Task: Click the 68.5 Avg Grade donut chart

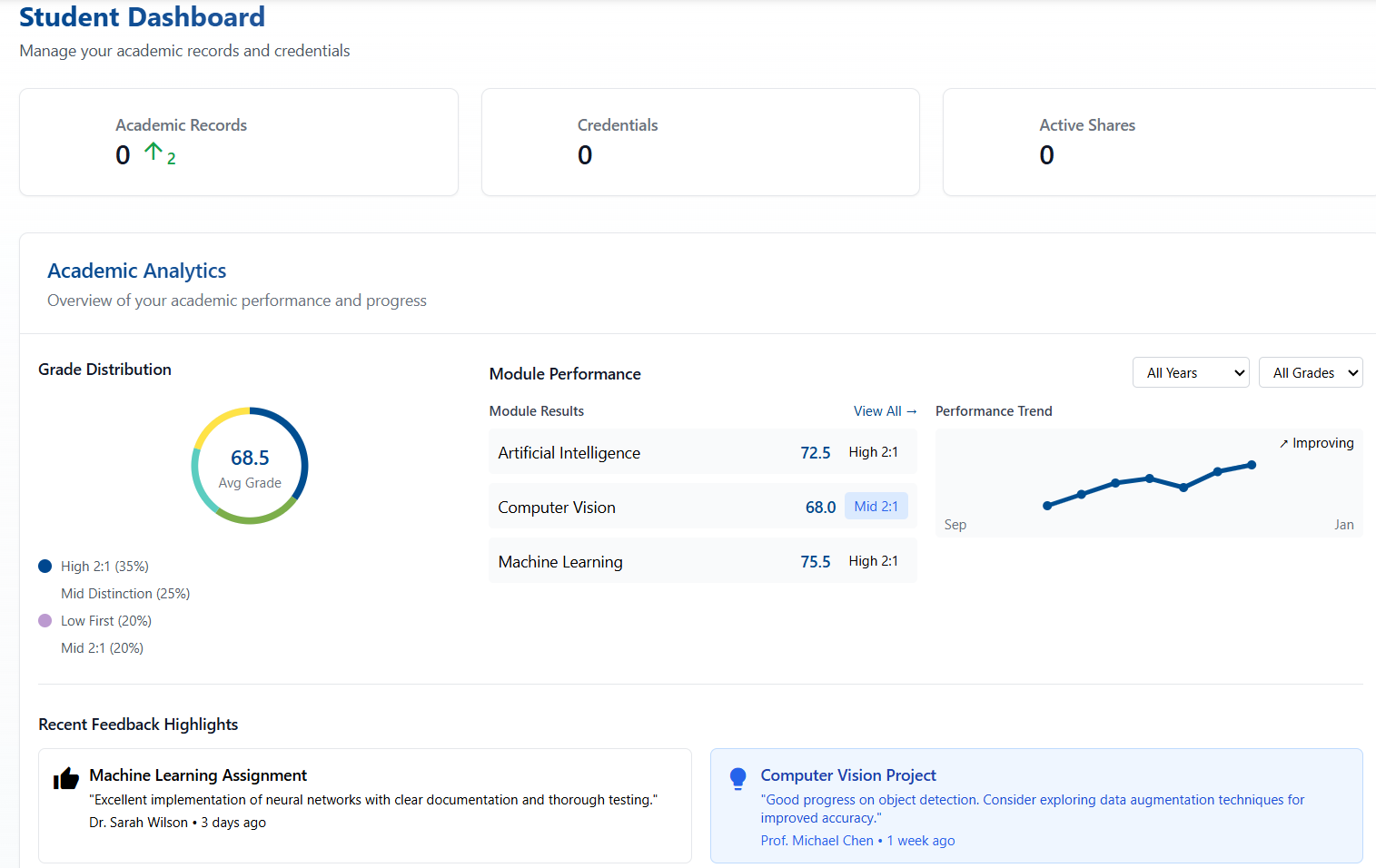Action: [x=250, y=466]
